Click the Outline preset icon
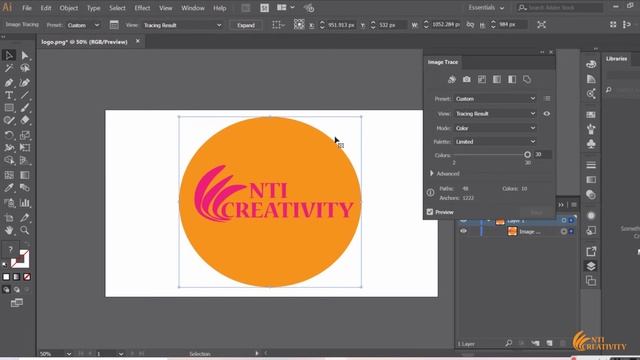This screenshot has width=640, height=360. tap(527, 80)
